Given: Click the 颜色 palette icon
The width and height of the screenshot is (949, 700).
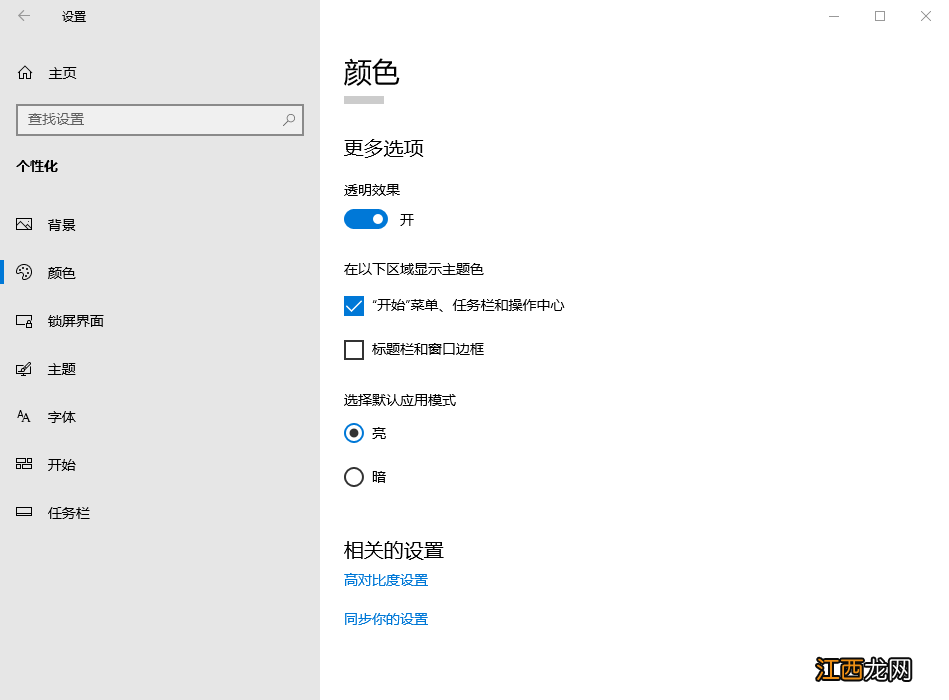Looking at the screenshot, I should [x=24, y=272].
